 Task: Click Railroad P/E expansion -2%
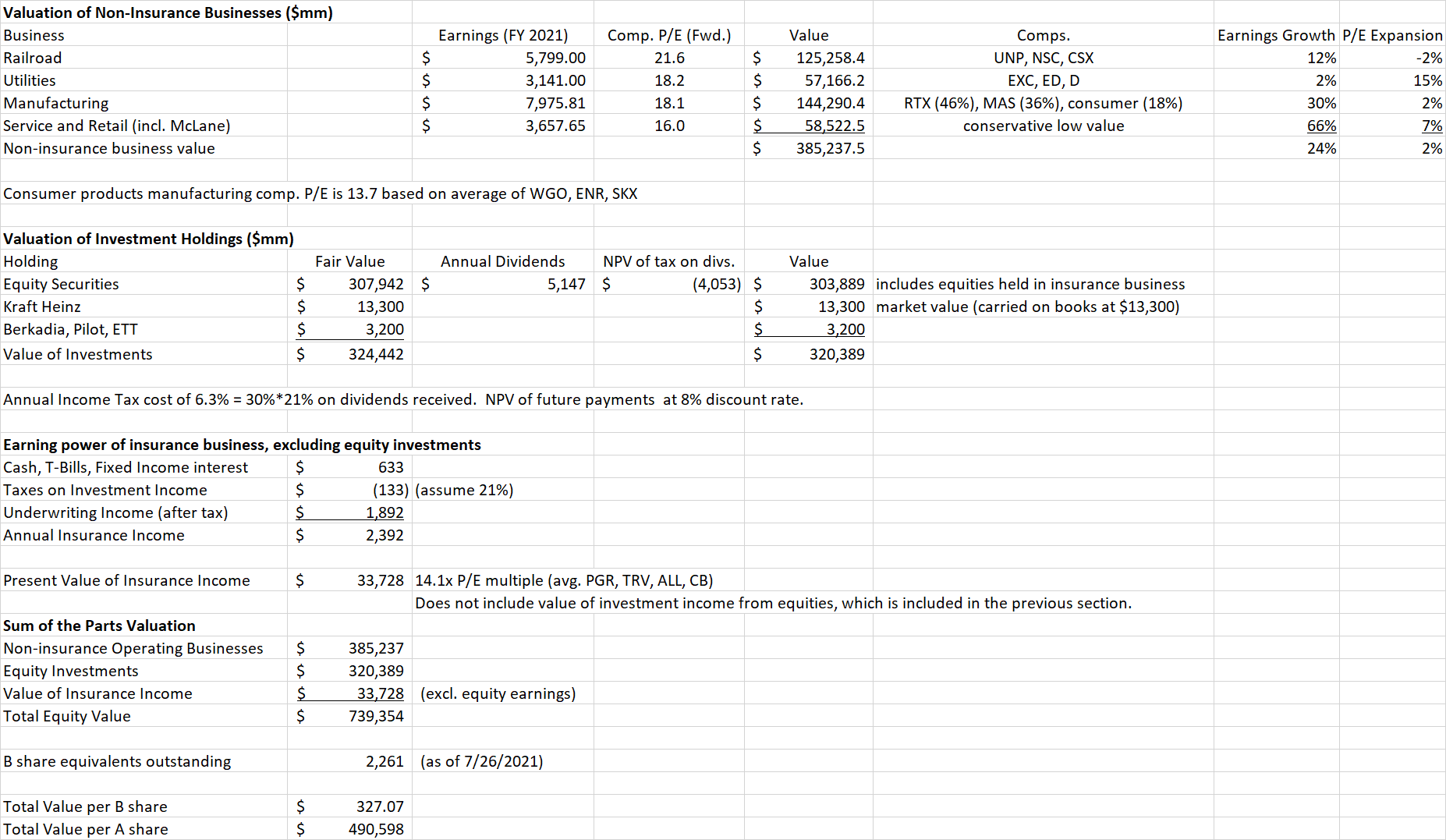point(1430,58)
